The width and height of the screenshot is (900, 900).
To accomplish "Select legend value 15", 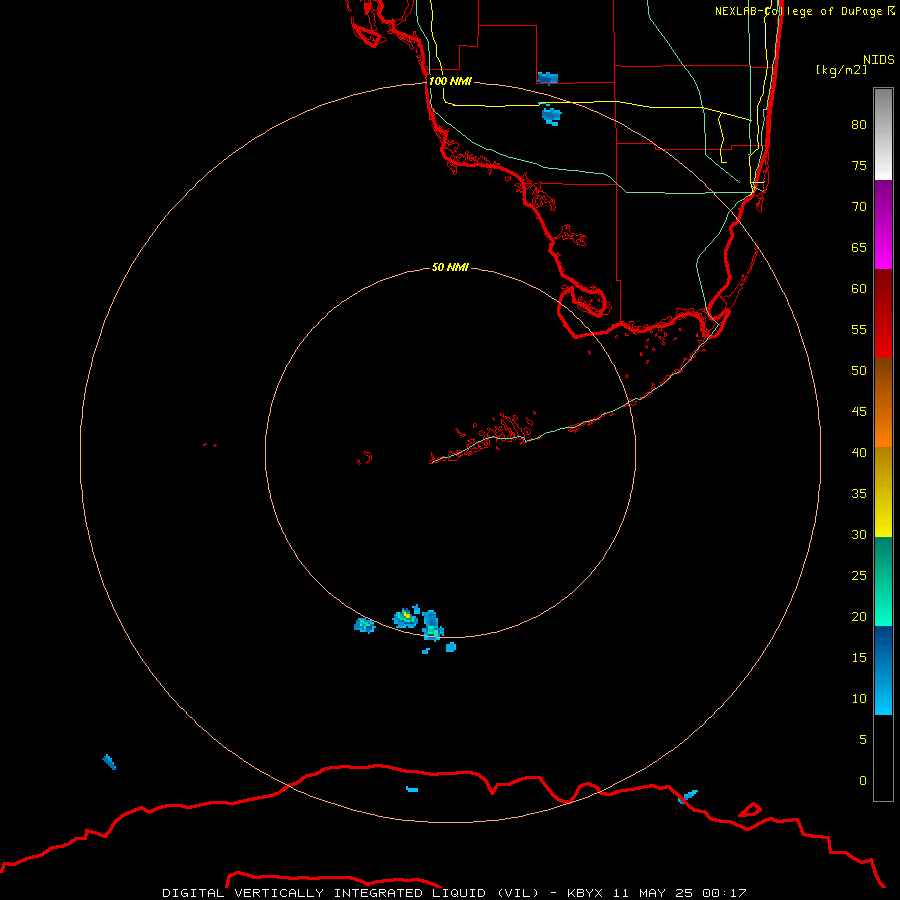I will pos(859,658).
